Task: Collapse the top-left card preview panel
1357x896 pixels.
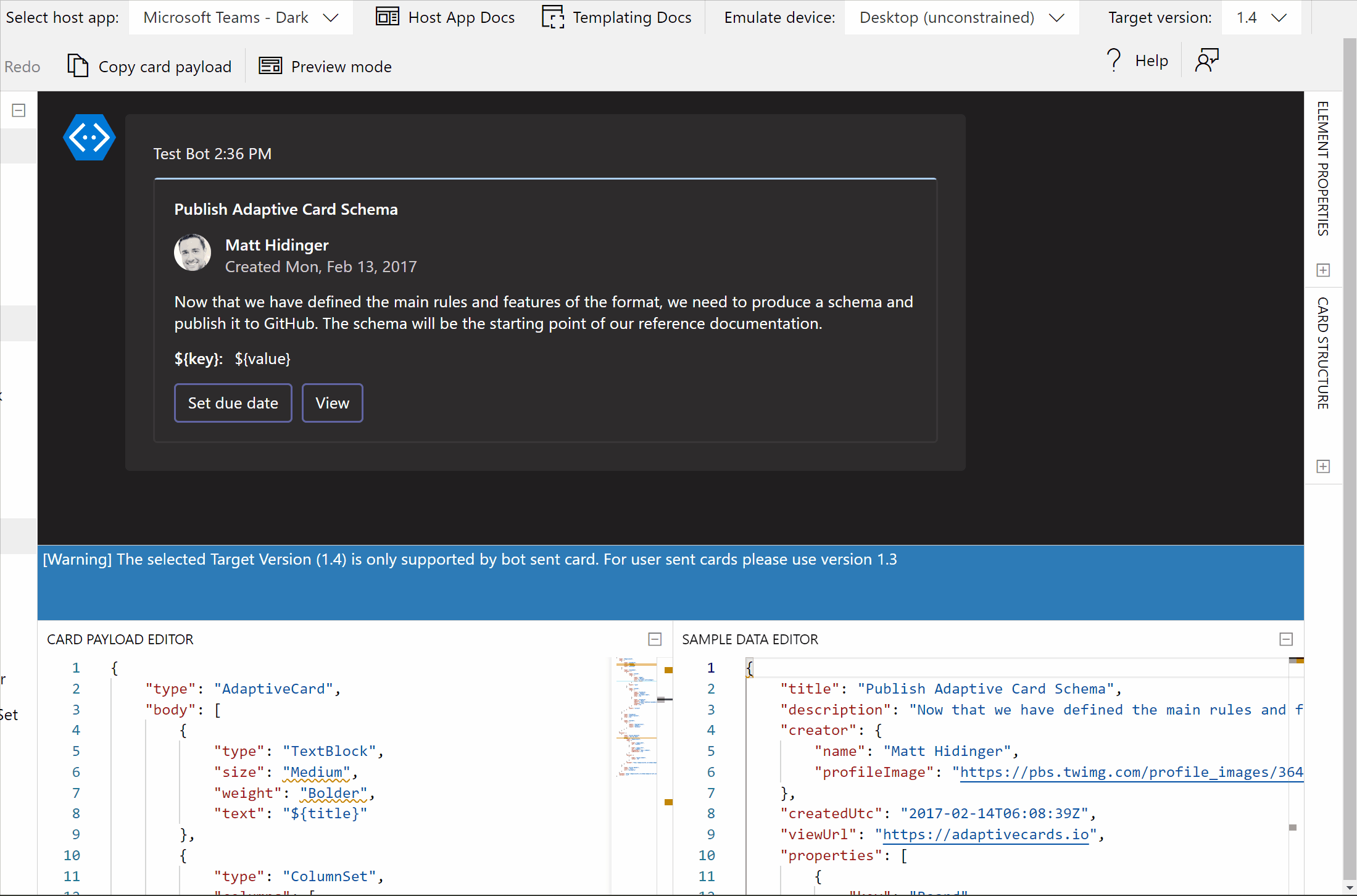Action: [x=18, y=110]
